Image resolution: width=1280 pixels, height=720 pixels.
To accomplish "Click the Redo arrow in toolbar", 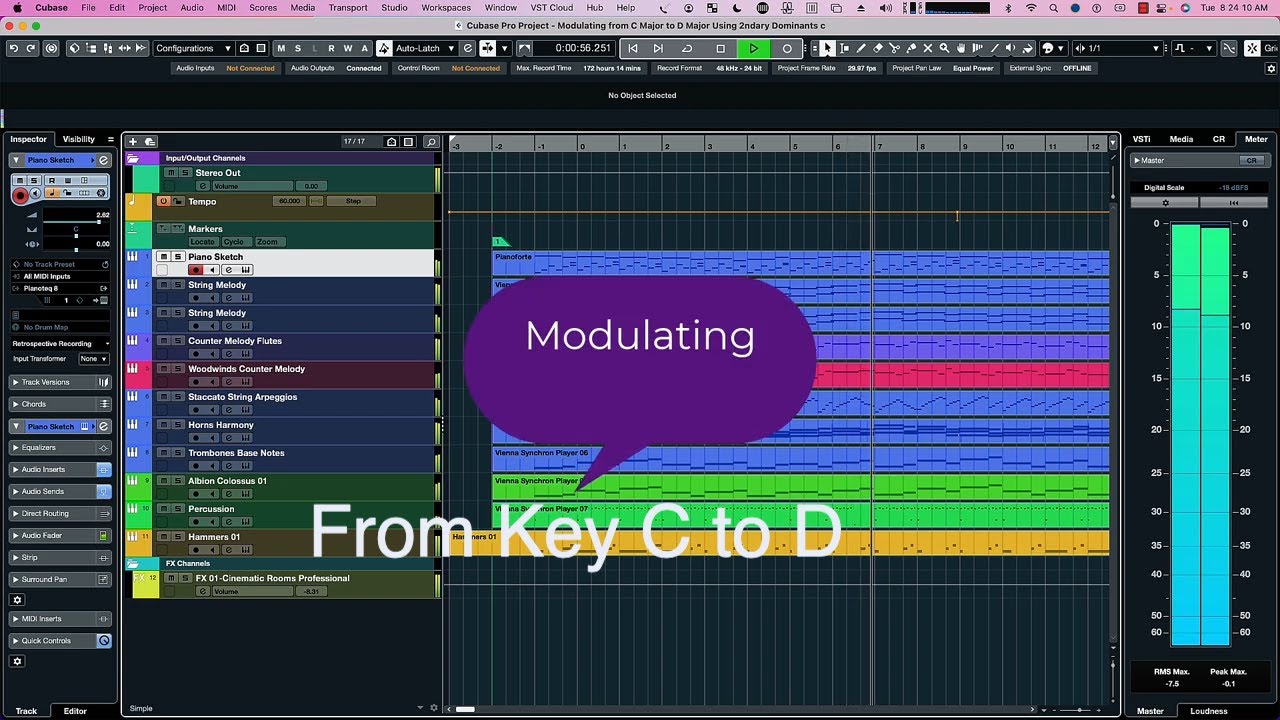I will [x=31, y=48].
